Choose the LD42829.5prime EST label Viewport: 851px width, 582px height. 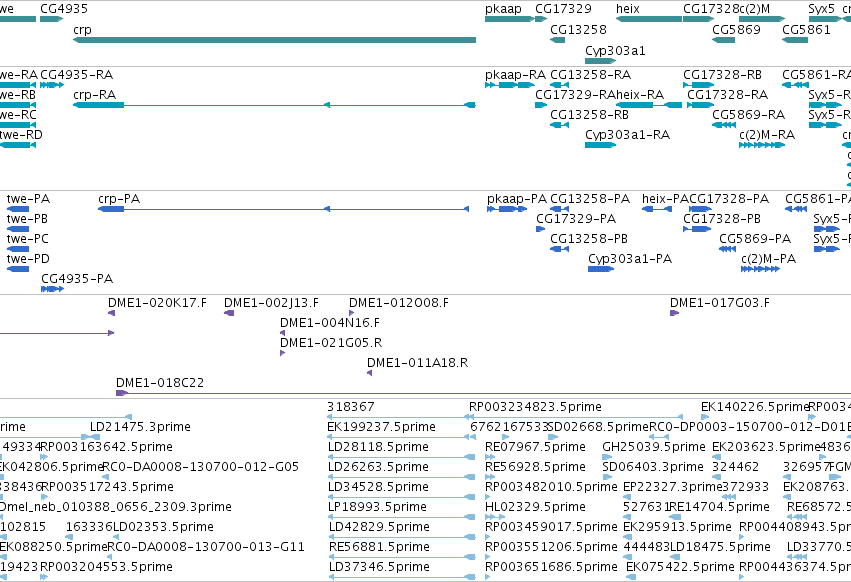point(379,527)
